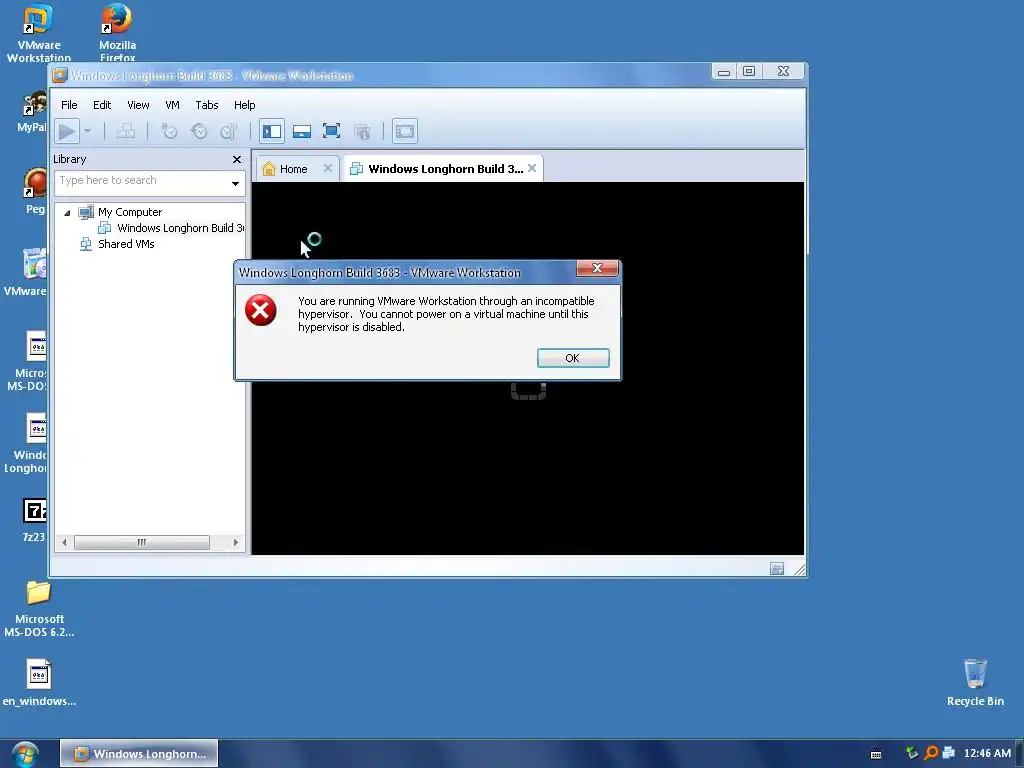Click Windows Longhorn taskbar button

[x=139, y=754]
